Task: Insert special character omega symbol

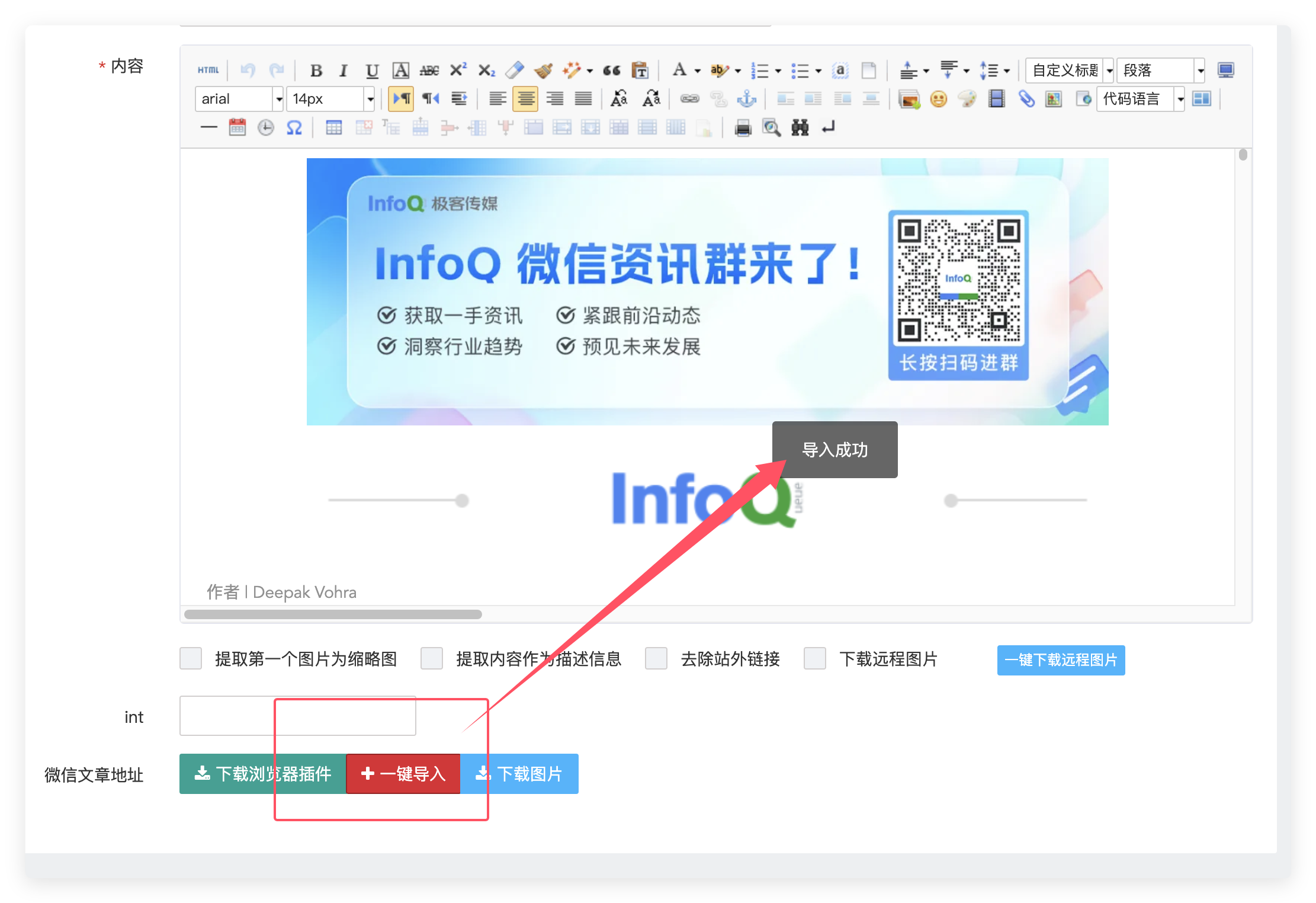Action: [294, 127]
